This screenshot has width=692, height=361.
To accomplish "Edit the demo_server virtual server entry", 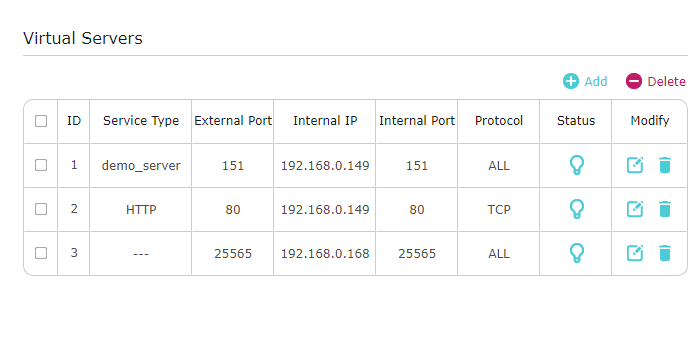I will (635, 165).
